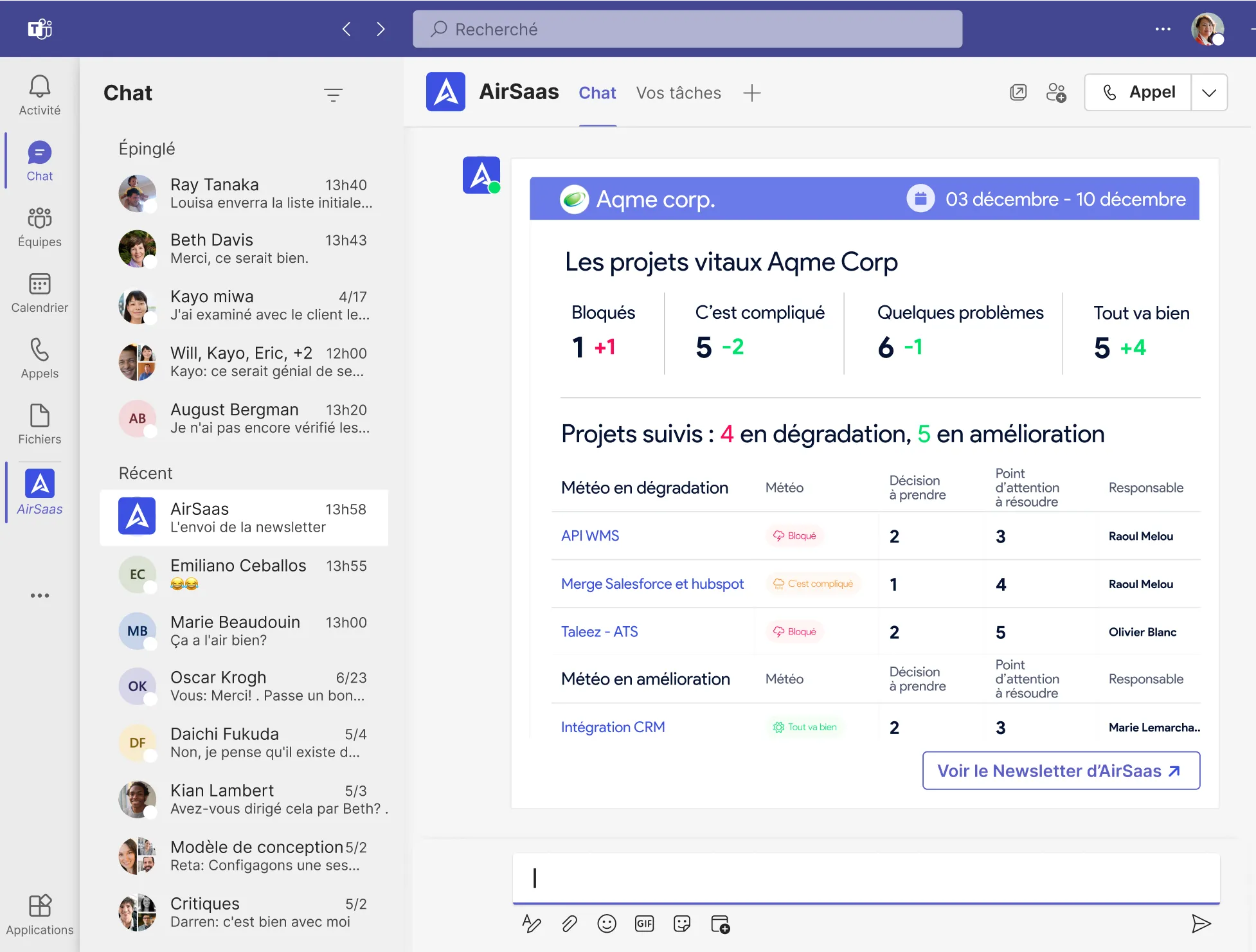Click the Microsoft Teams logo

[x=40, y=29]
